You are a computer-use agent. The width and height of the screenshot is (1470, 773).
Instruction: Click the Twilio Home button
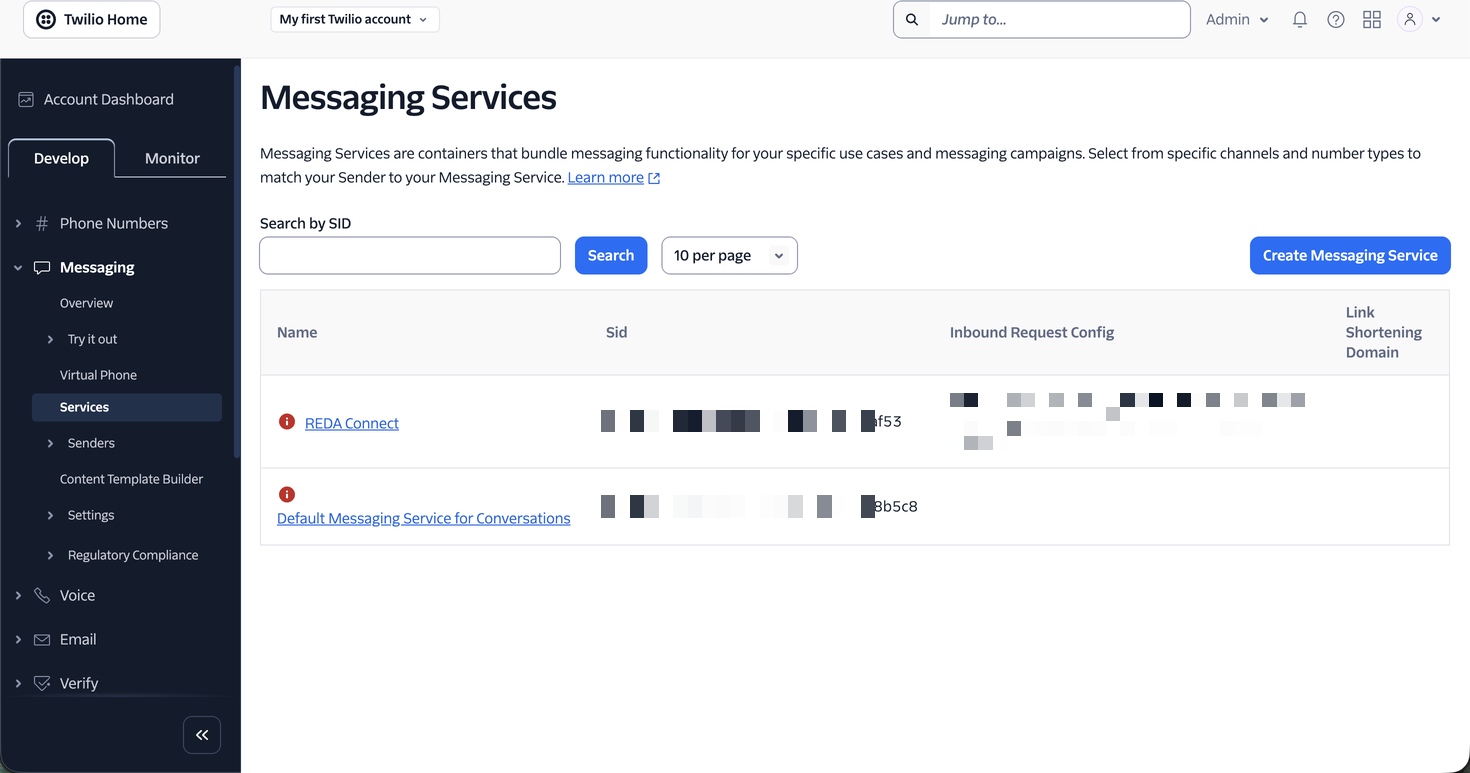92,19
